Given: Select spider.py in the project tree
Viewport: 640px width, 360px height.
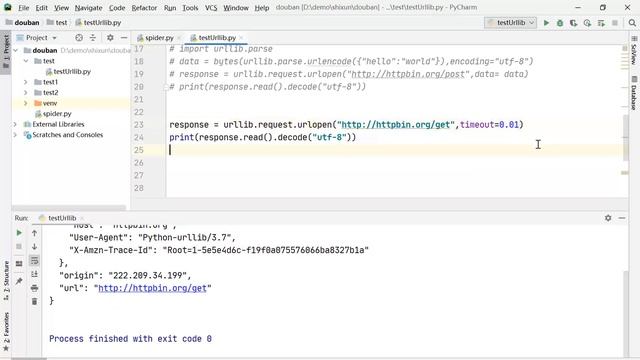Looking at the screenshot, I should pyautogui.click(x=53, y=114).
